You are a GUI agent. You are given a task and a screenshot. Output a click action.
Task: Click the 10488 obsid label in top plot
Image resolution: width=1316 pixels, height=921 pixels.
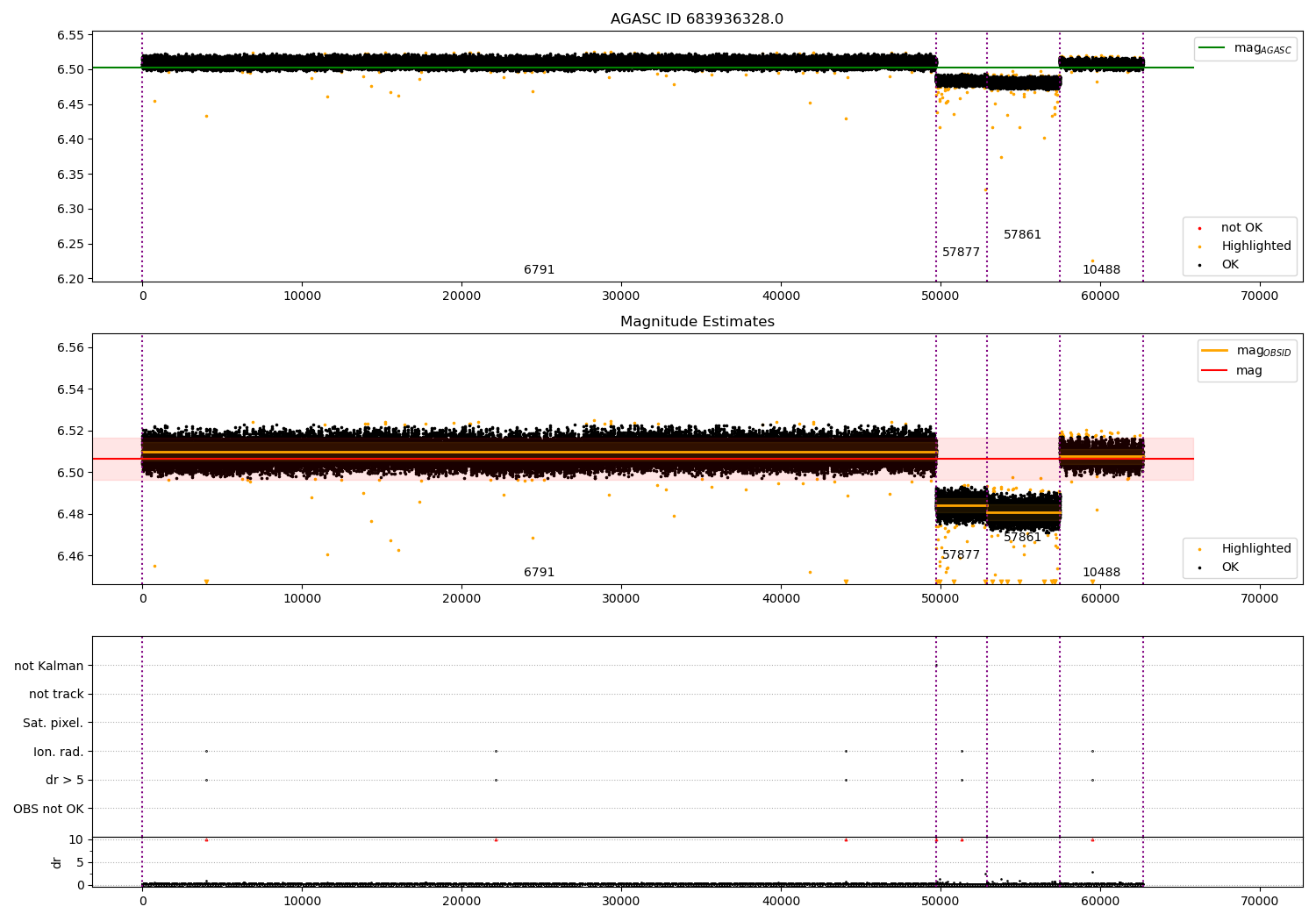(x=1101, y=270)
